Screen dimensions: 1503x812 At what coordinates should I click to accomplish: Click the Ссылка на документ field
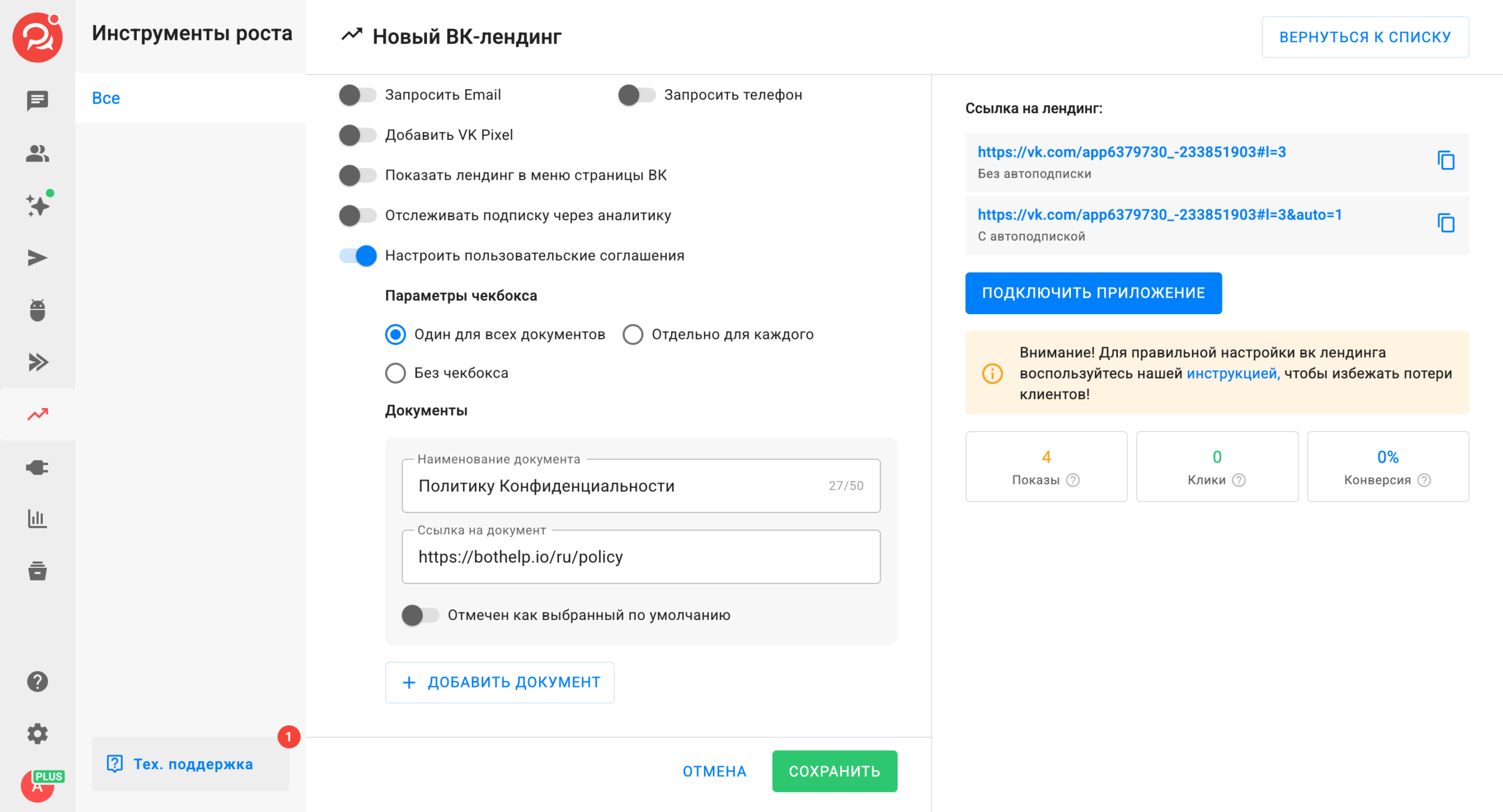point(640,557)
